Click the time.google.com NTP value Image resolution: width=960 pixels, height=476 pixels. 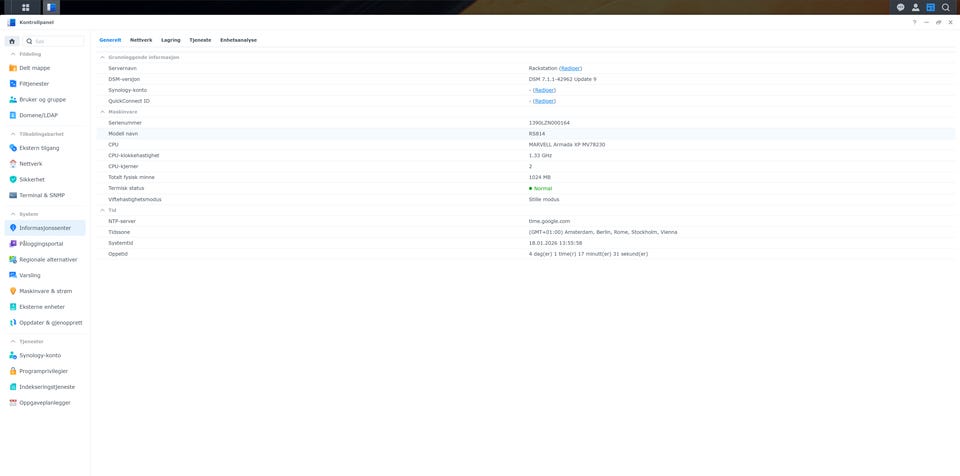tap(549, 221)
